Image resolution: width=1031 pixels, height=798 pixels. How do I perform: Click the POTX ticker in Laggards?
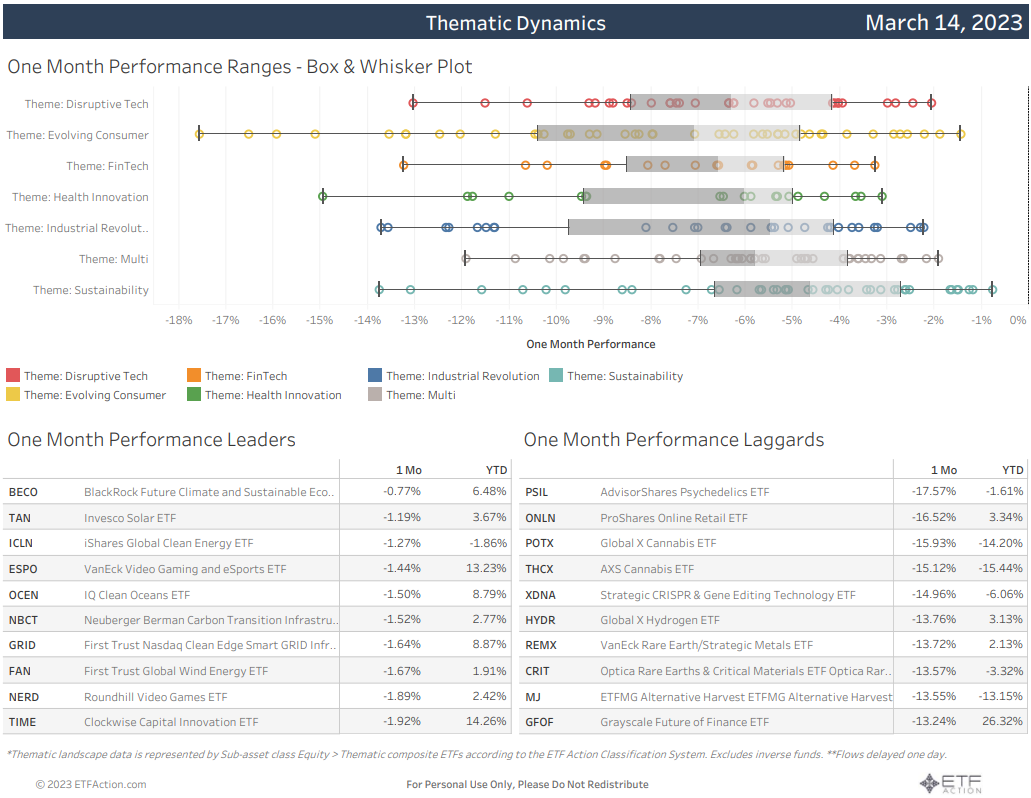pyautogui.click(x=539, y=543)
